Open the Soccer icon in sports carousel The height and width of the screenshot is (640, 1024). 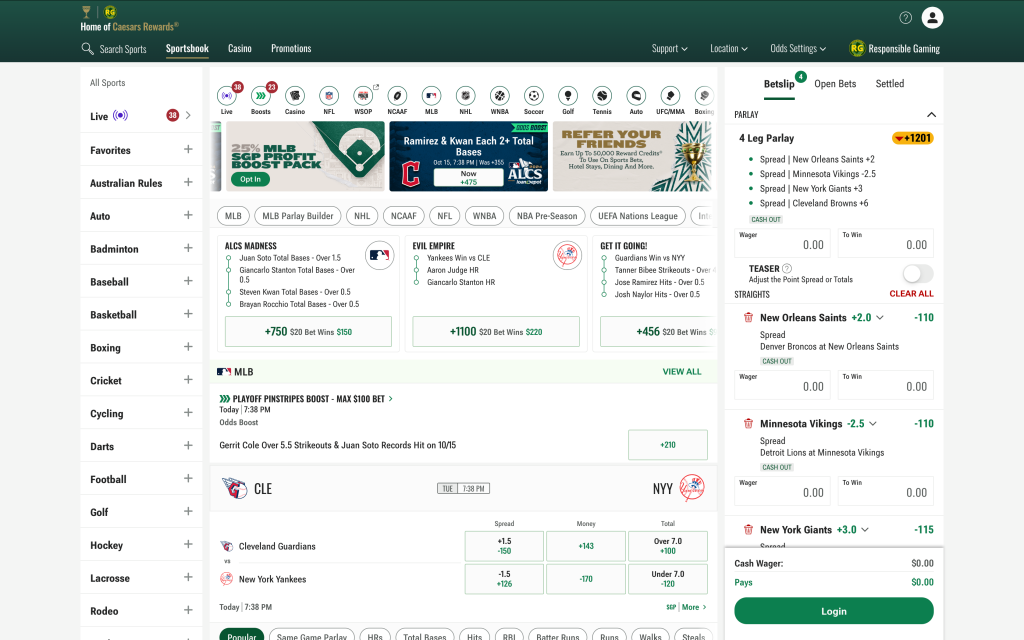point(534,96)
